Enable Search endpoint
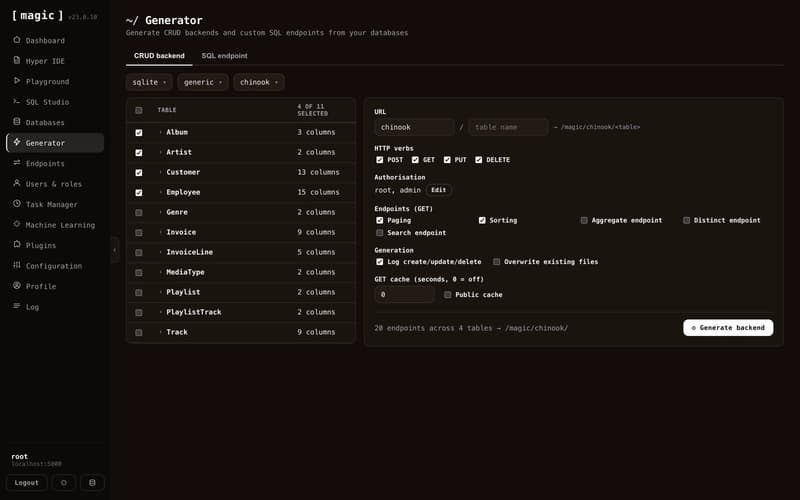 coord(380,233)
